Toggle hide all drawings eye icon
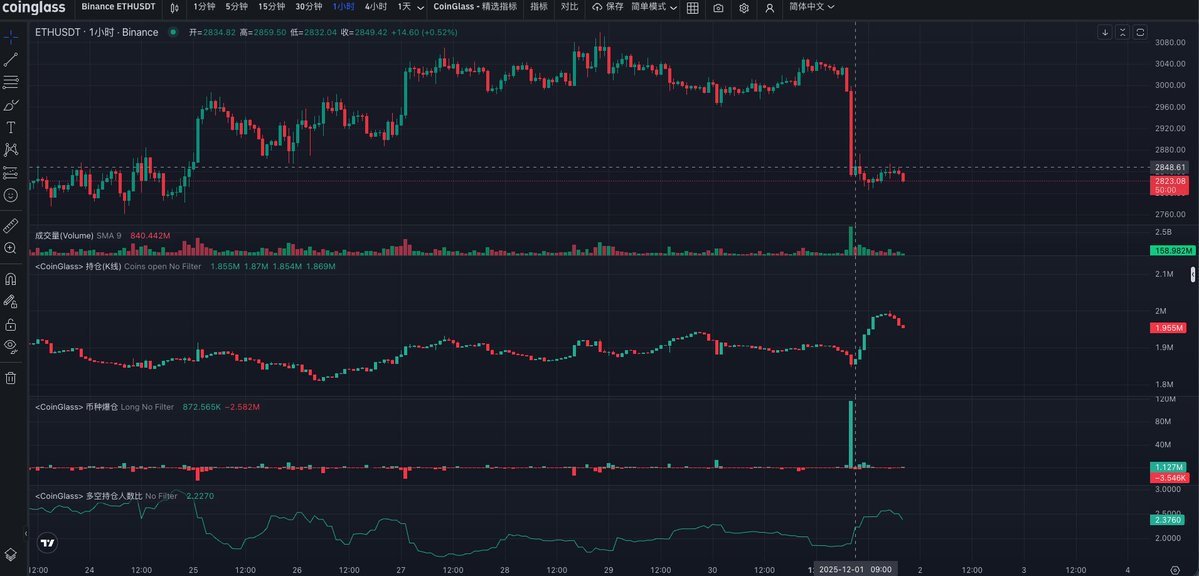This screenshot has height=576, width=1199. click(x=11, y=346)
